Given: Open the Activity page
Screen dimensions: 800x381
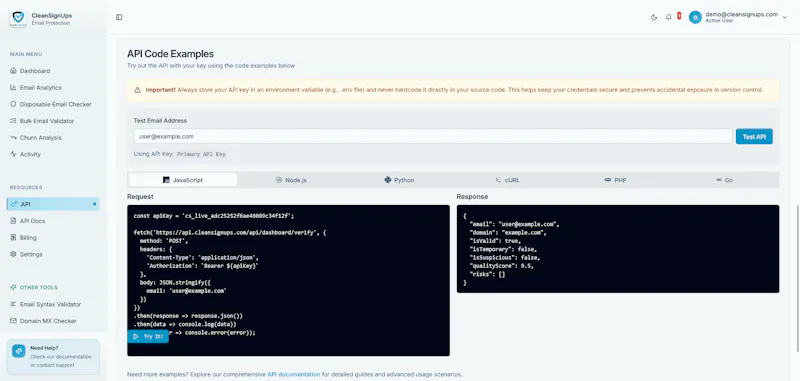Looking at the screenshot, I should (53, 154).
